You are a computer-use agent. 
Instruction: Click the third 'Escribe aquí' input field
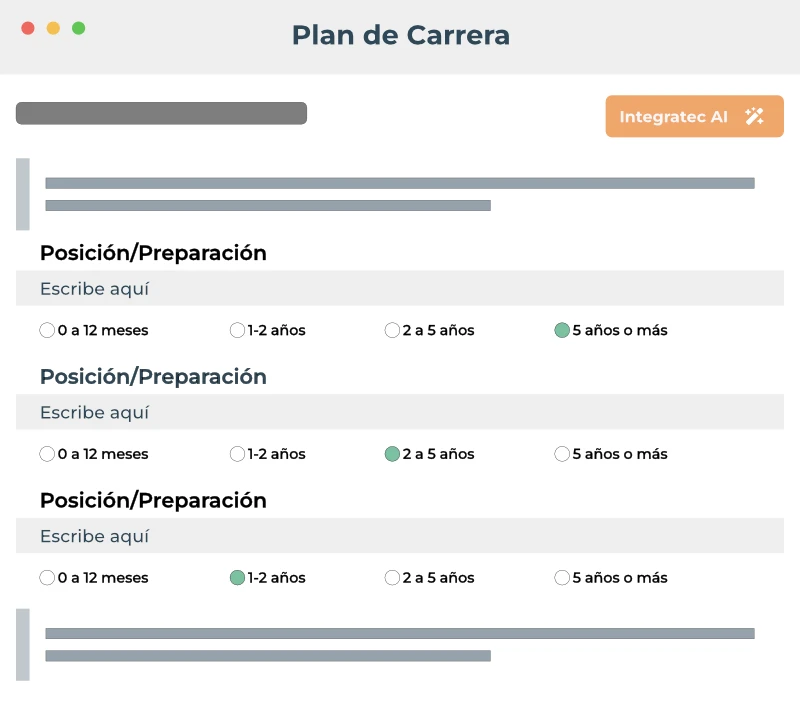tap(400, 536)
